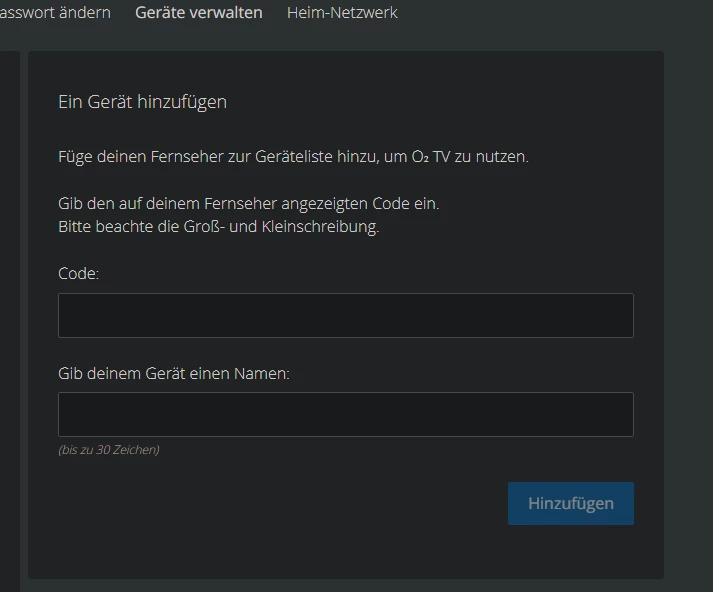Go to the Heim-Netzwerk tab
The height and width of the screenshot is (592, 713).
pyautogui.click(x=342, y=13)
